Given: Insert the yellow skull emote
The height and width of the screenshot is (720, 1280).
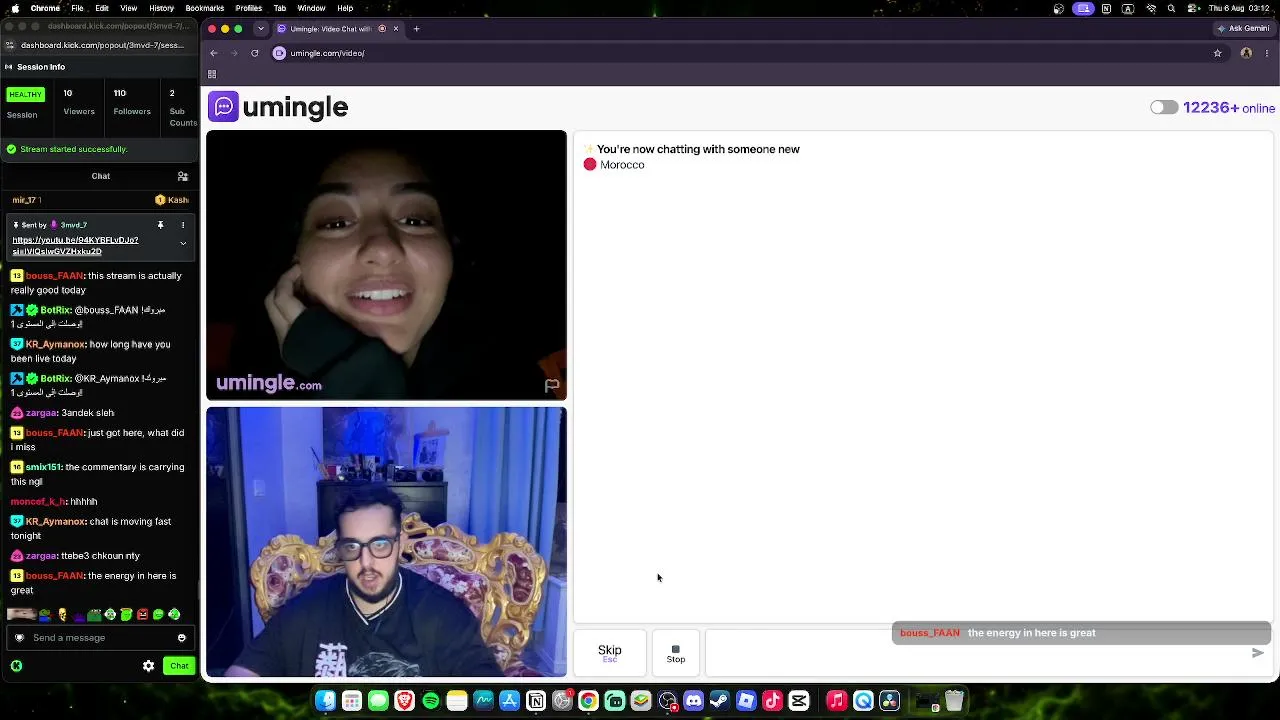Looking at the screenshot, I should pyautogui.click(x=62, y=615).
